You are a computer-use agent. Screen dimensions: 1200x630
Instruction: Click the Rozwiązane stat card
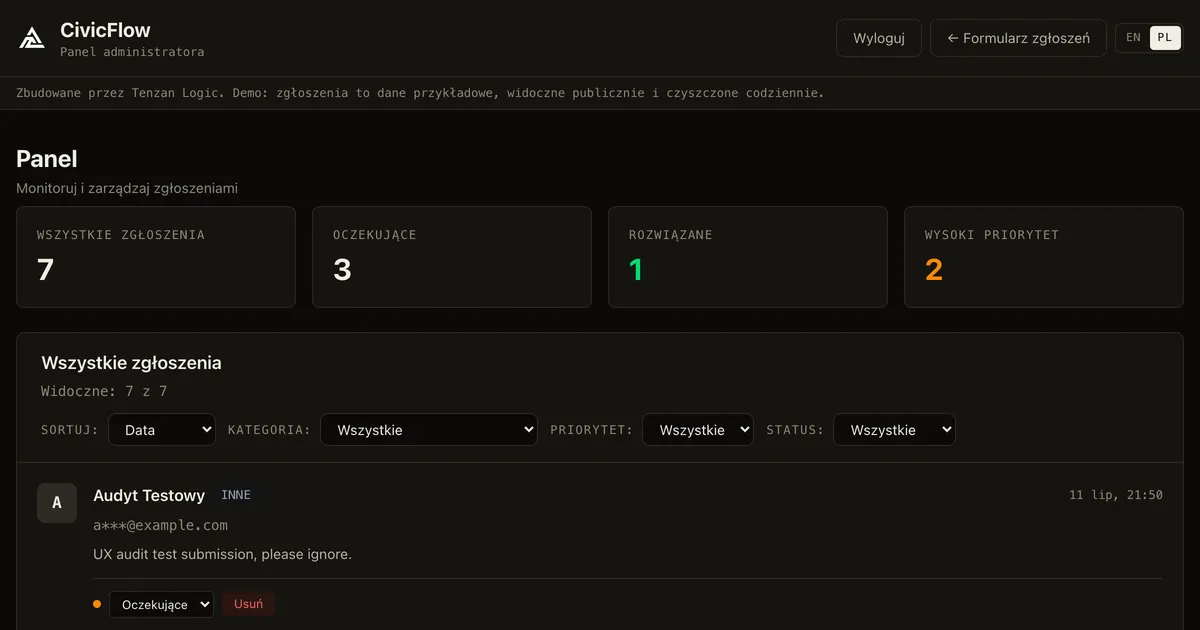click(x=748, y=257)
